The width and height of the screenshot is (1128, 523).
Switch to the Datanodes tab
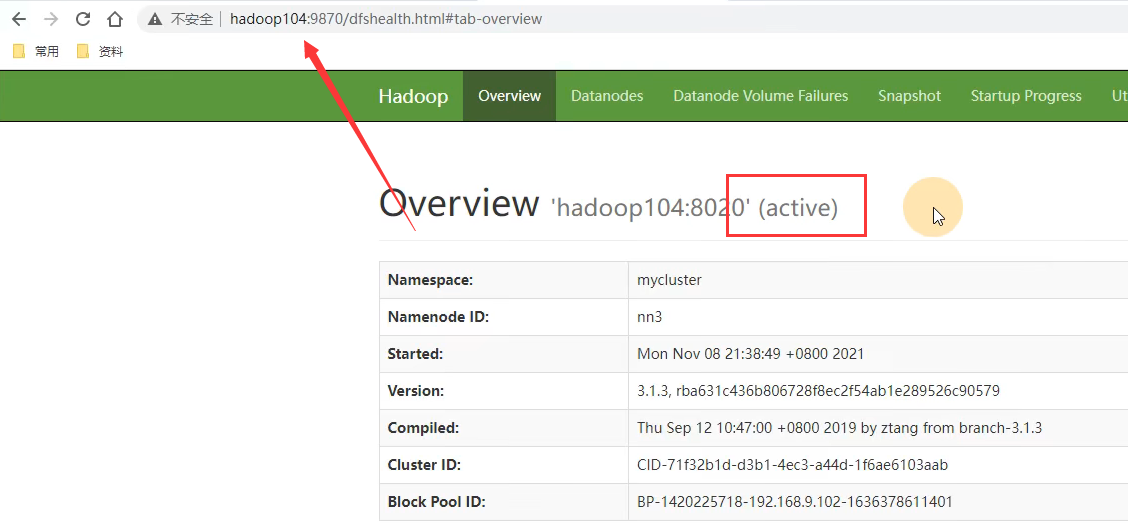pyautogui.click(x=607, y=96)
